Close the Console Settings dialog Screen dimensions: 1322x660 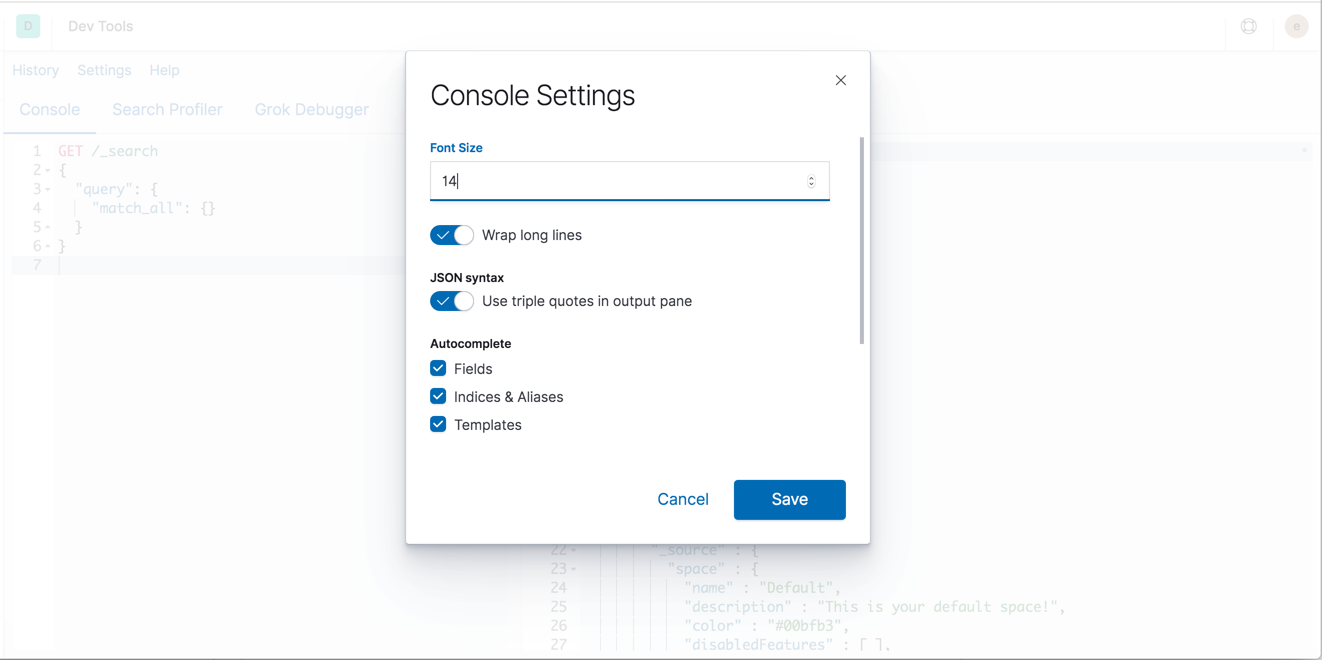(x=840, y=80)
